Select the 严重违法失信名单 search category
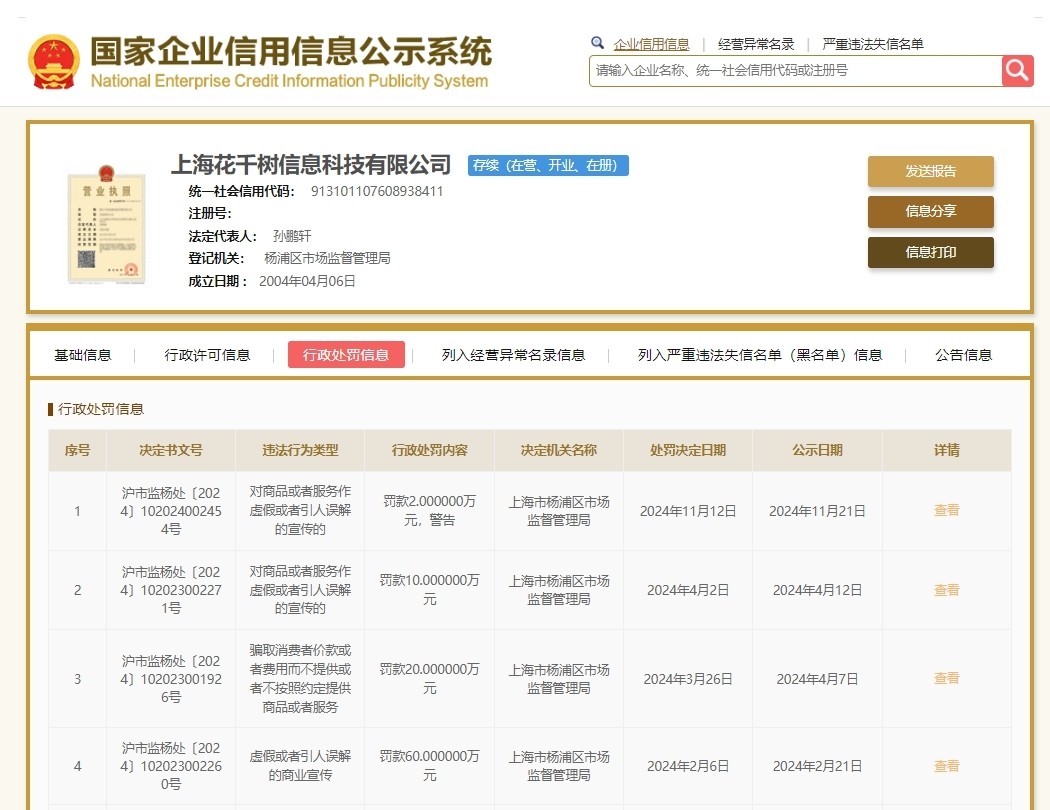The width and height of the screenshot is (1050, 810). point(873,44)
